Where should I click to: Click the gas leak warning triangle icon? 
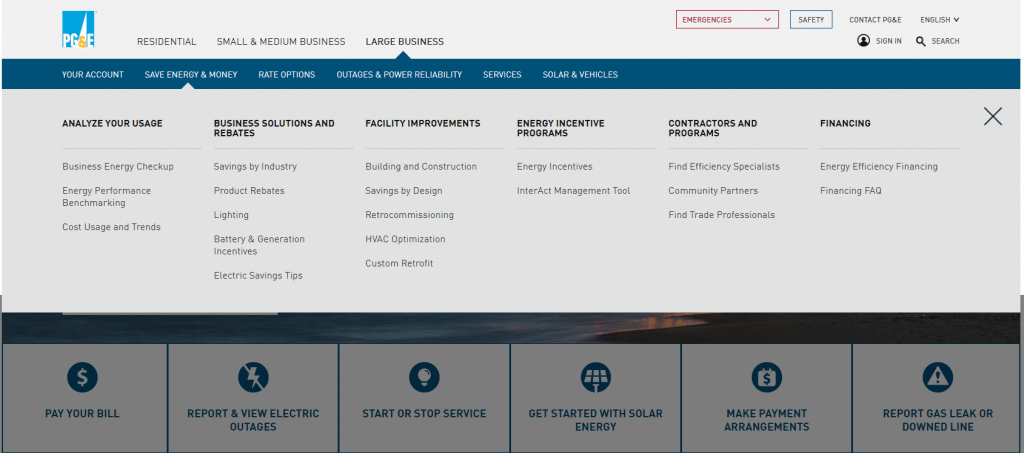[x=938, y=377]
